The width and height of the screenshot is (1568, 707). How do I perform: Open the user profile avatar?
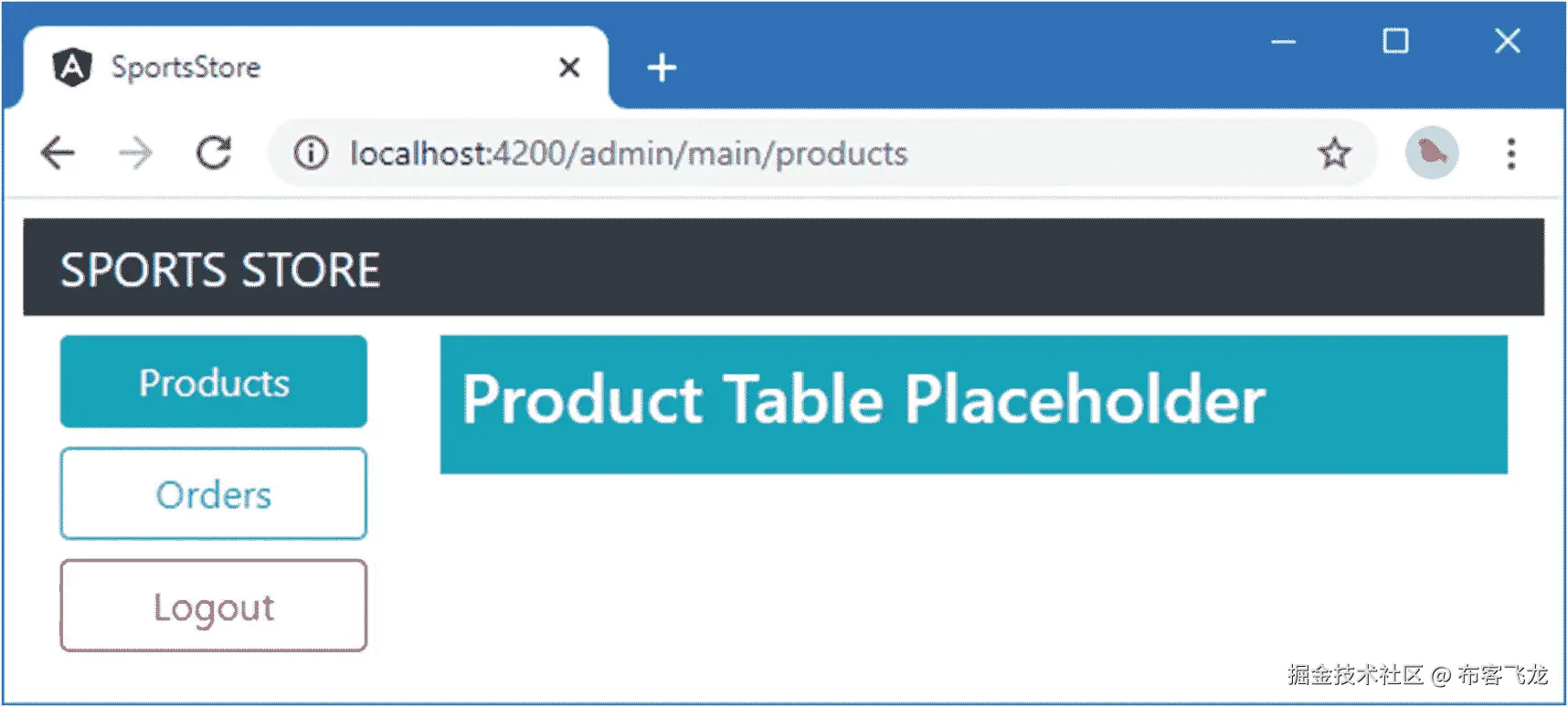tap(1432, 153)
